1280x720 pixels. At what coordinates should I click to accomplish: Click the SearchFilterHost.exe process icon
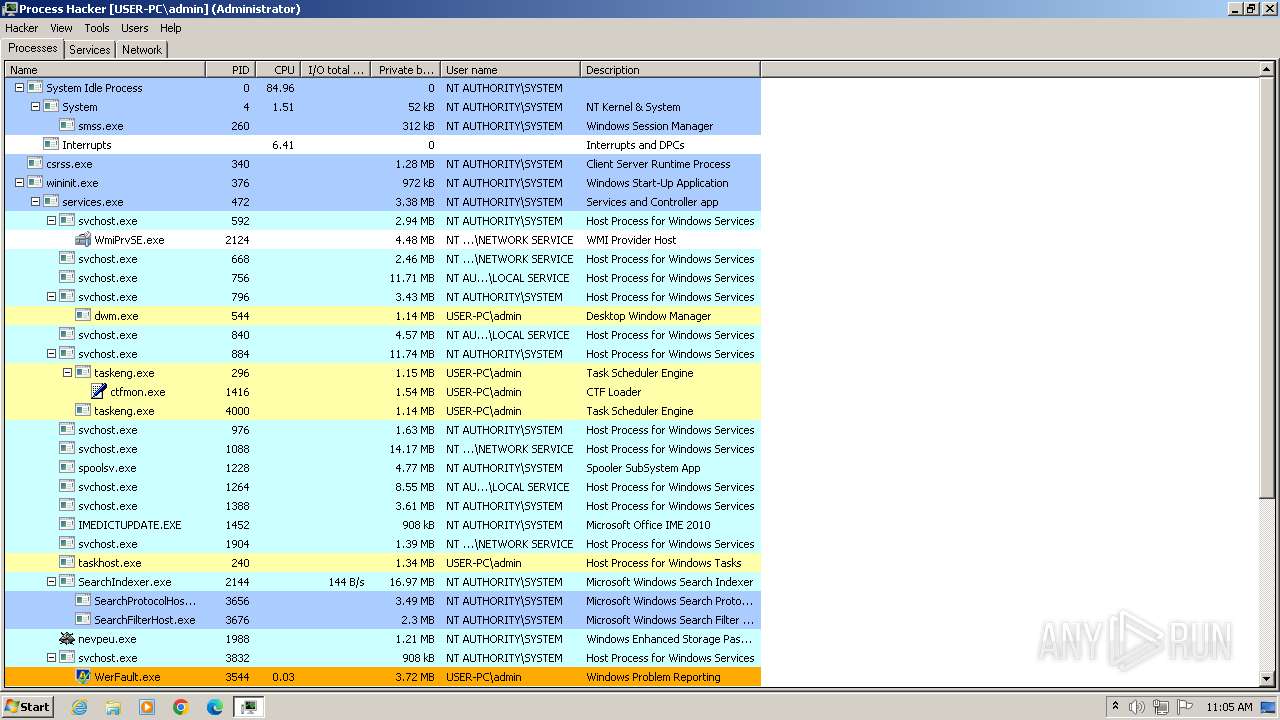pos(83,620)
